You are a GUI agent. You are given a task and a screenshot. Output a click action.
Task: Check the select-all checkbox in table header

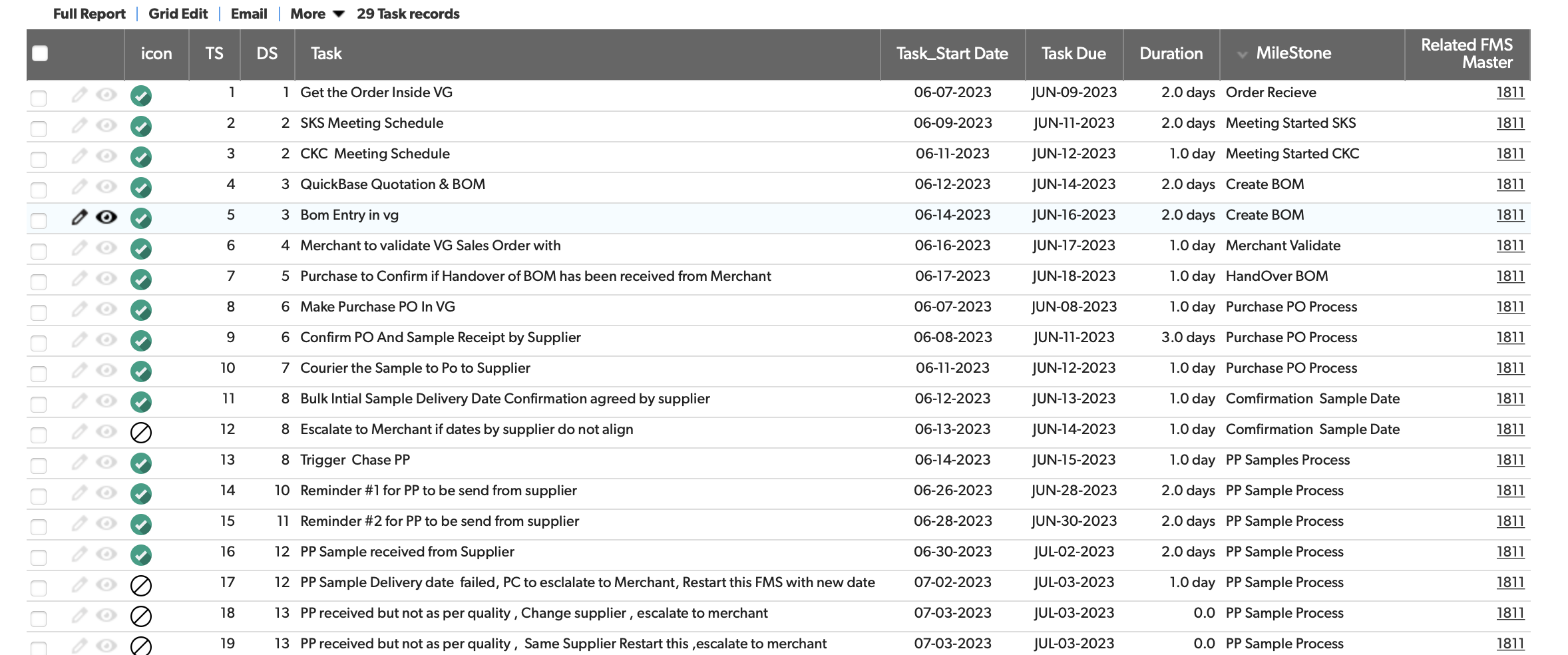pos(40,53)
